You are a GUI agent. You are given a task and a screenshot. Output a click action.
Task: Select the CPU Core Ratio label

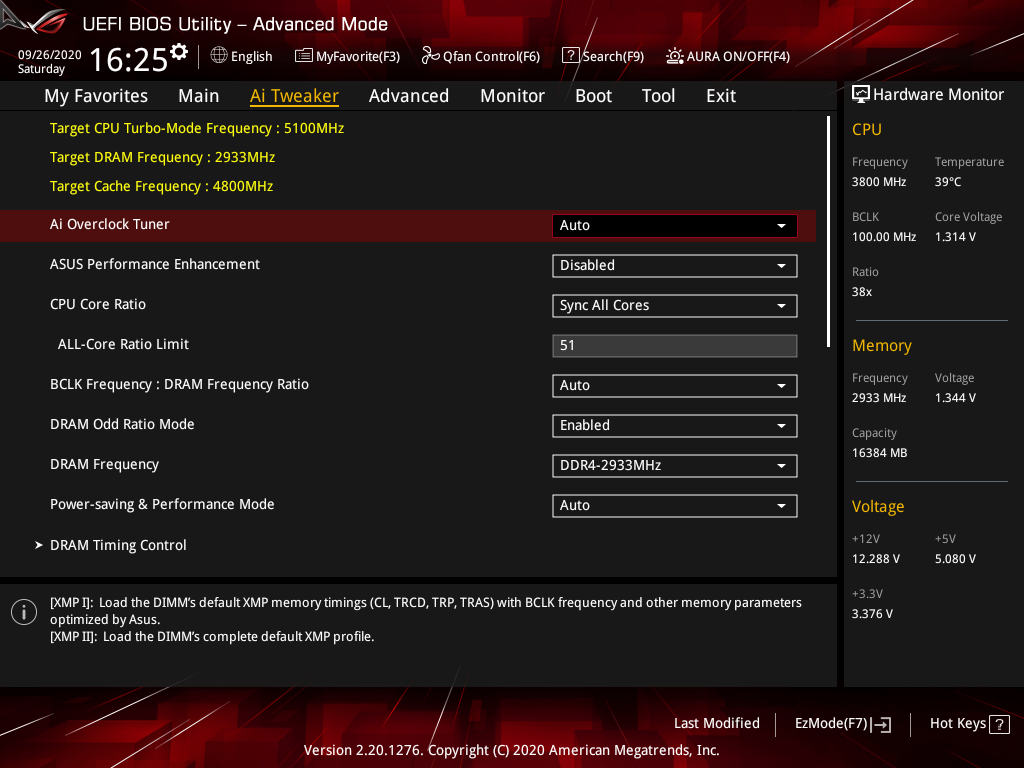(x=98, y=304)
